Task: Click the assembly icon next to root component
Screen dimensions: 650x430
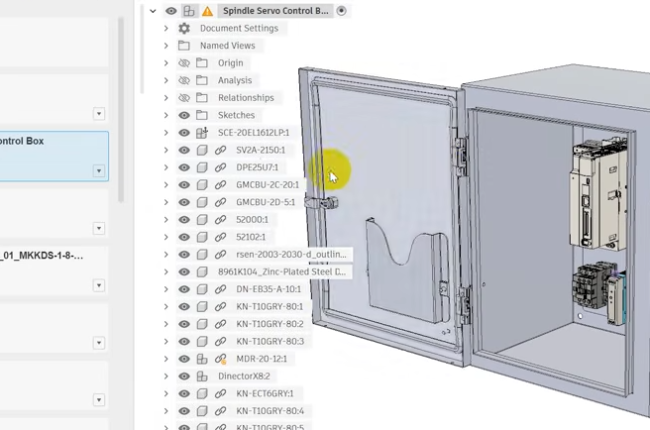Action: pos(189,11)
